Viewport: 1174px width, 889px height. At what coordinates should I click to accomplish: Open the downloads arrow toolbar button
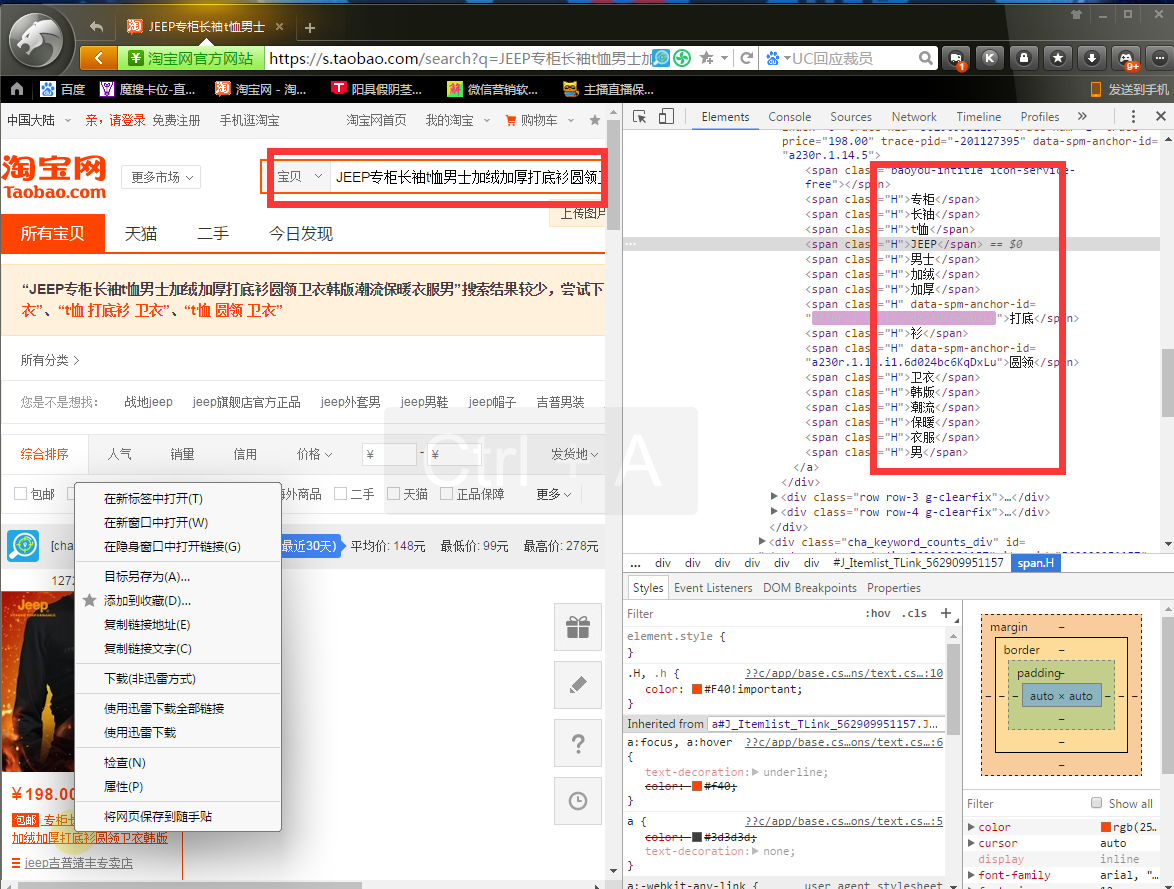1092,58
